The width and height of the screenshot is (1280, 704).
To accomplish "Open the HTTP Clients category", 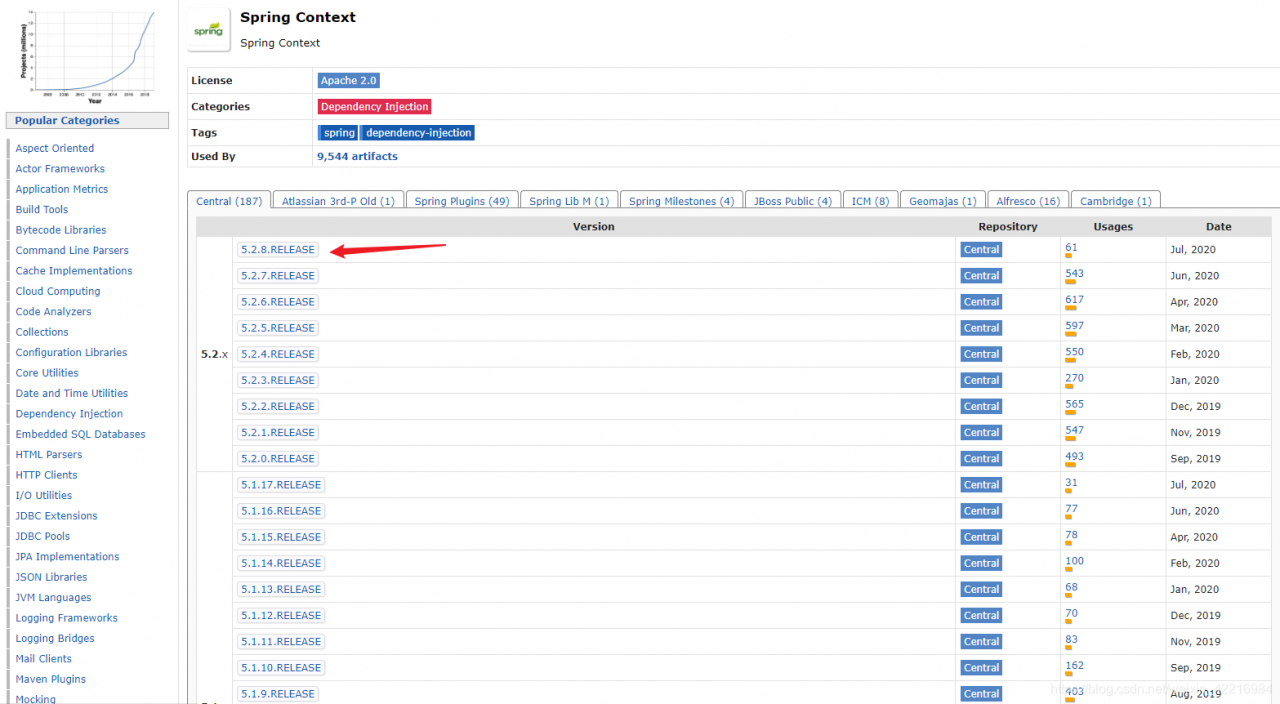I will 46,475.
